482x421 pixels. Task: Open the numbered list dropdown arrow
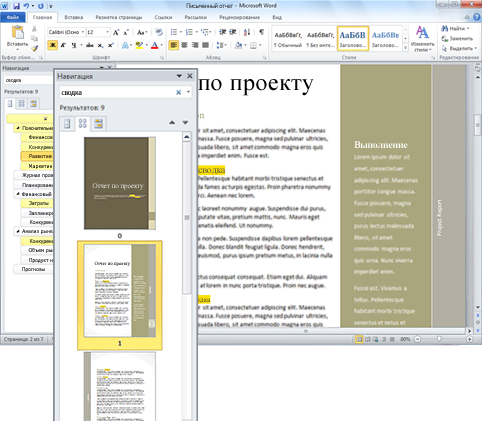click(196, 32)
